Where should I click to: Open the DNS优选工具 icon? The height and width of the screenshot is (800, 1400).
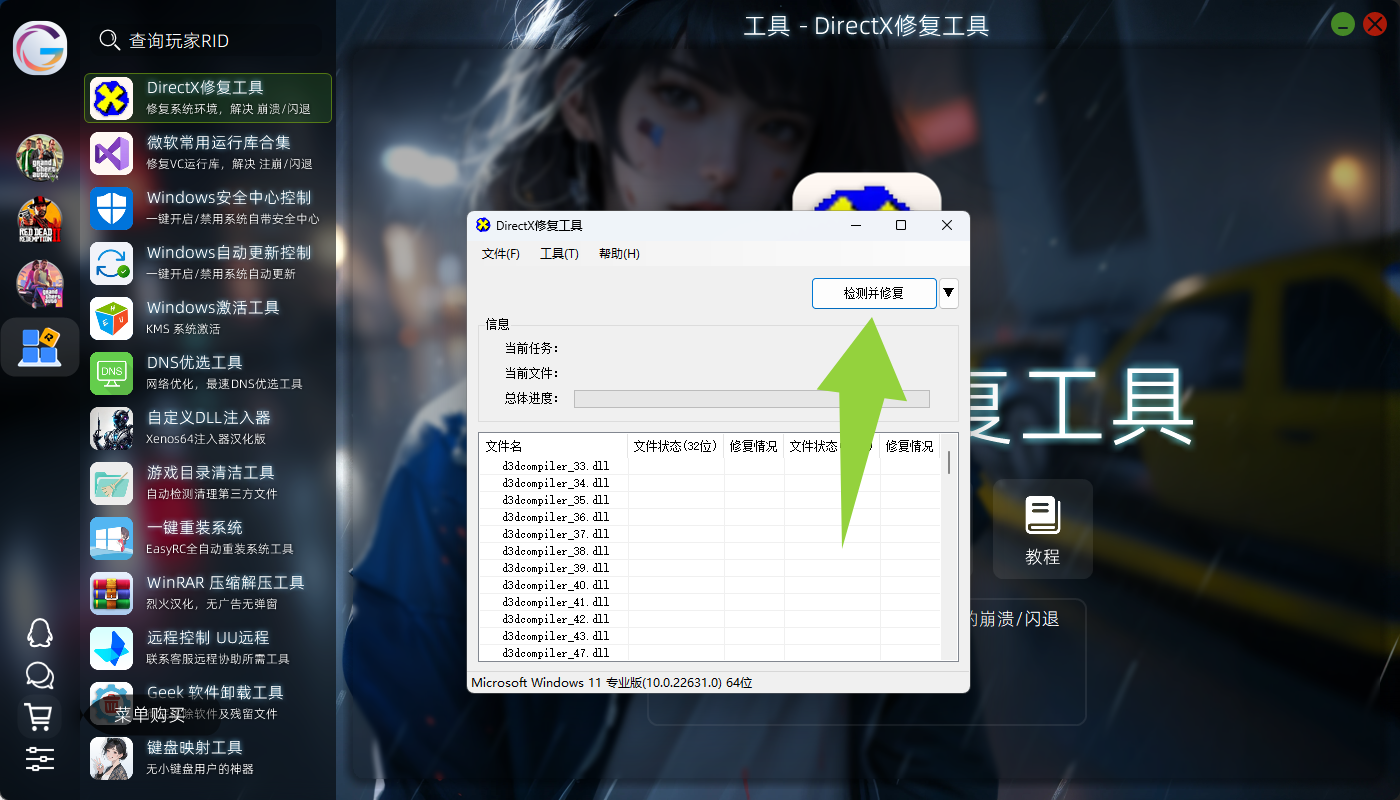pos(112,373)
